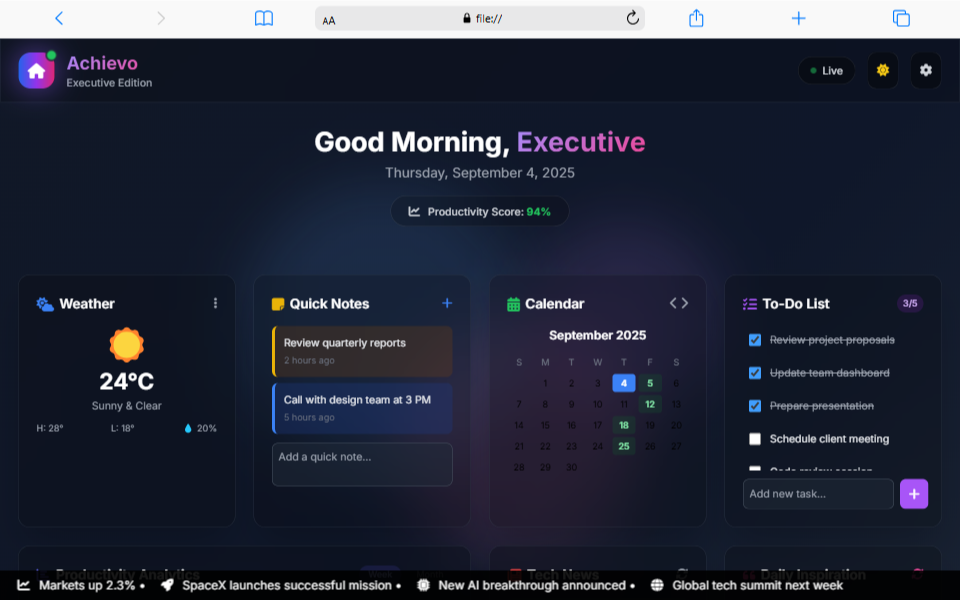
Task: Click the purple checklist icon on To-Do List
Action: pyautogui.click(x=749, y=303)
